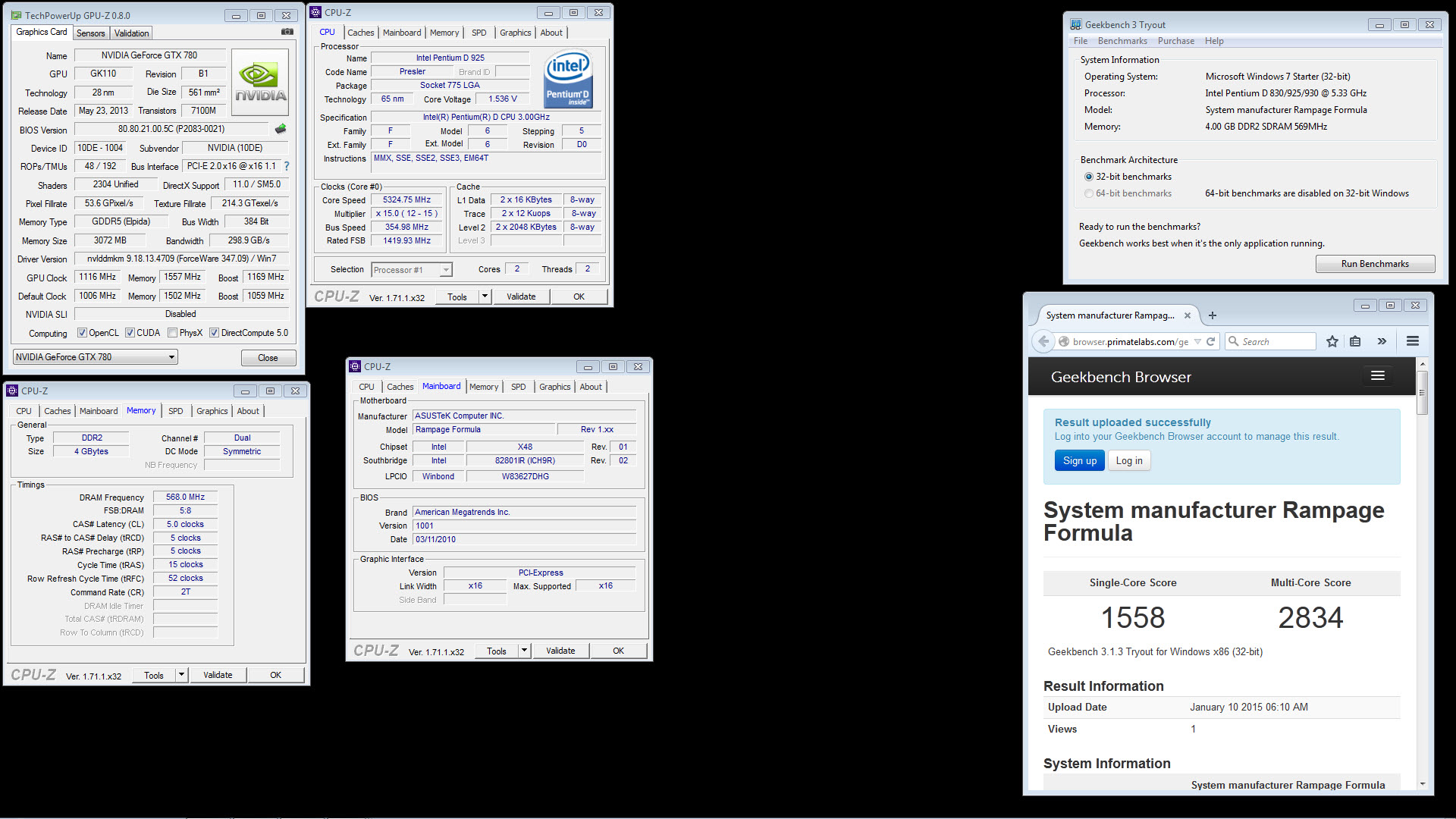1456x819 pixels.
Task: Click the browser vertical scrollbar thumb
Action: (1422, 392)
